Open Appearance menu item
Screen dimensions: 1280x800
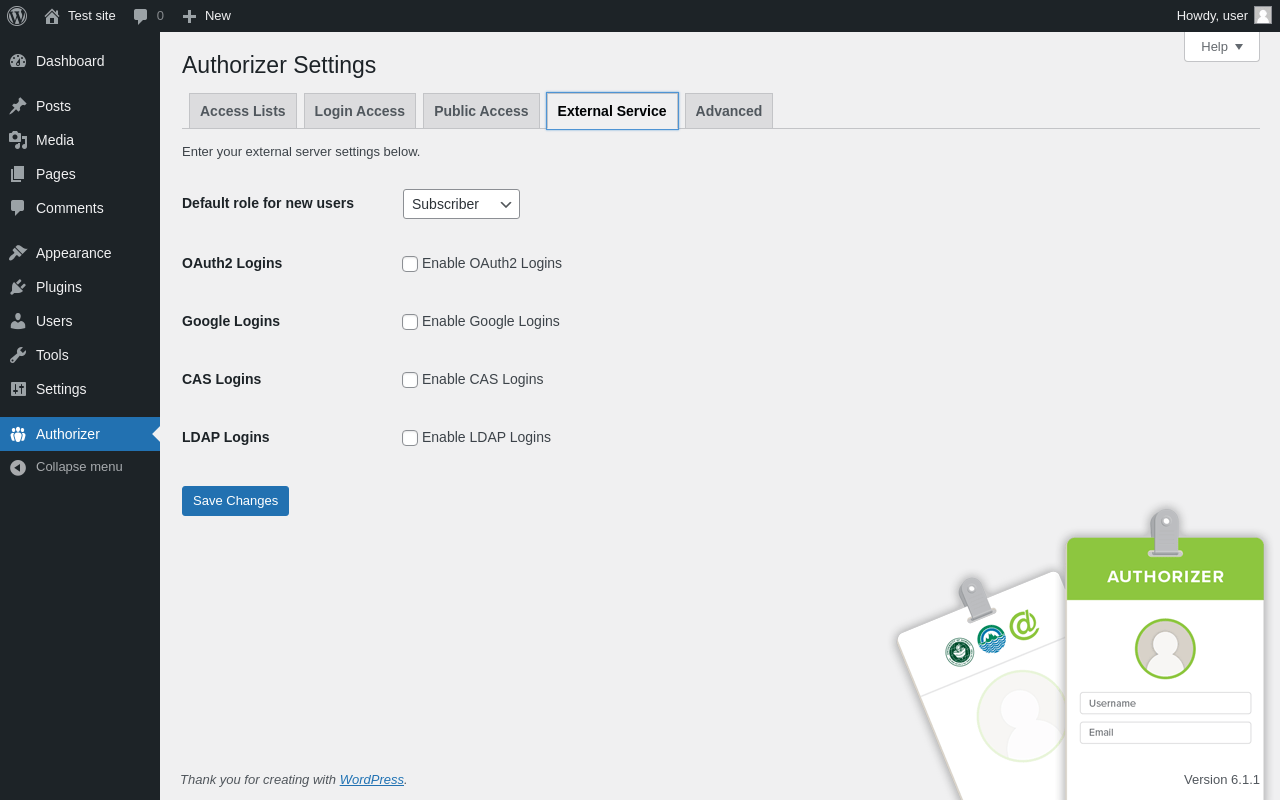point(80,253)
